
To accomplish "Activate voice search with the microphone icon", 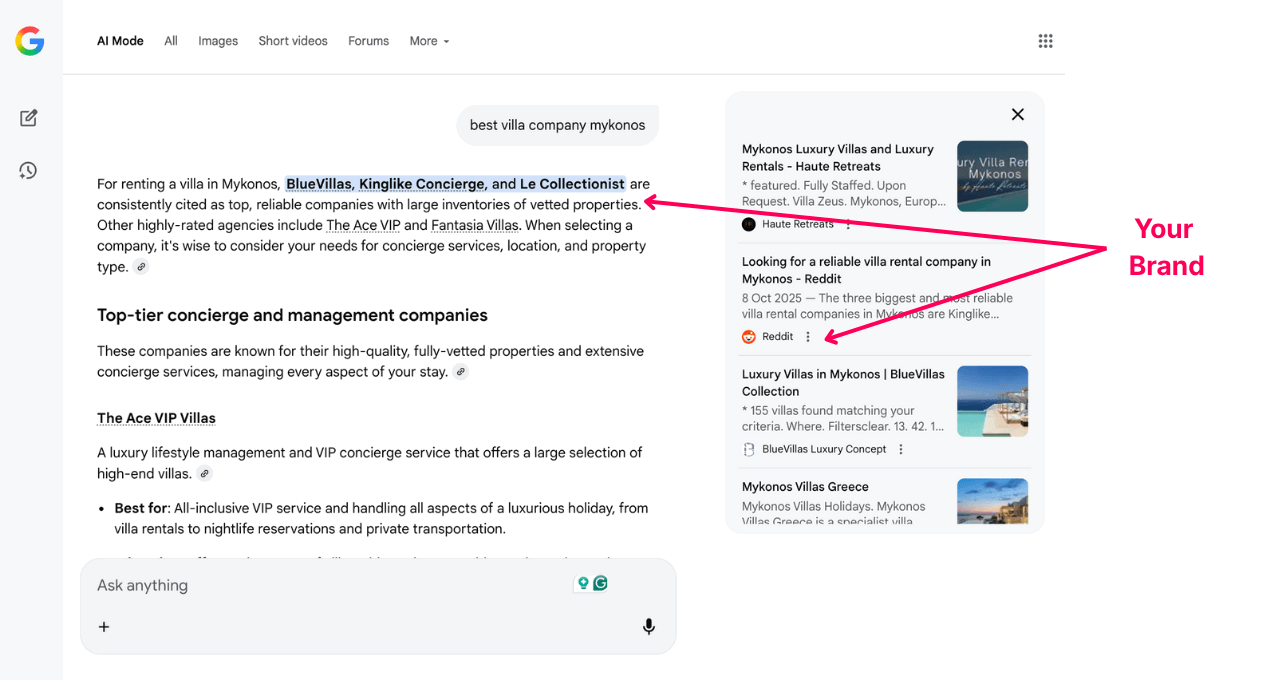I will coord(648,626).
